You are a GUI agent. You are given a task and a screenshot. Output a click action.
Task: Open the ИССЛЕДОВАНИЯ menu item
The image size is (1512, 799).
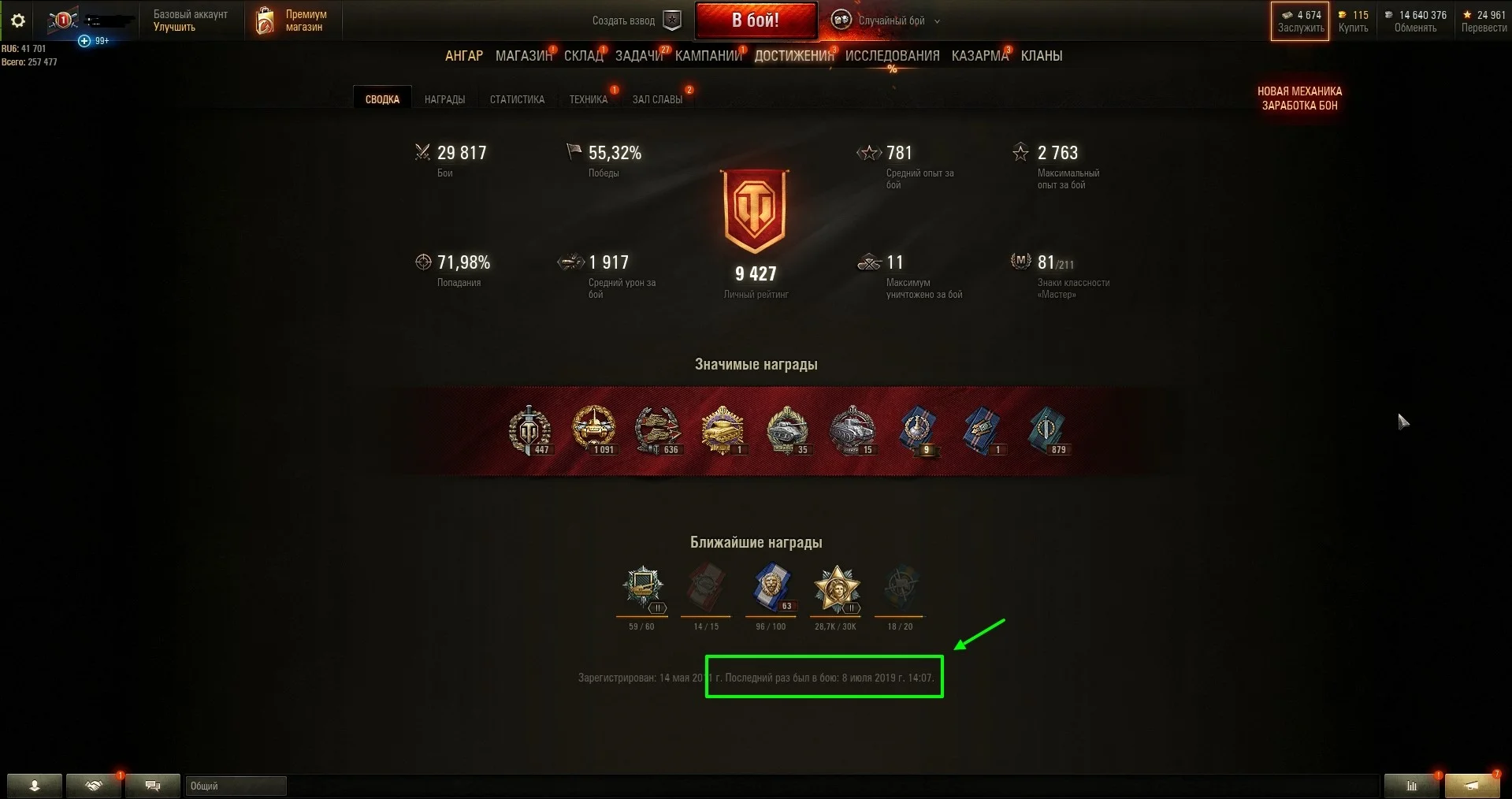[x=892, y=56]
